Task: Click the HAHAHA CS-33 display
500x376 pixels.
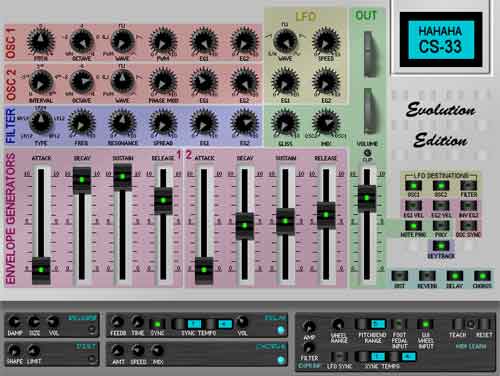Action: click(x=441, y=40)
